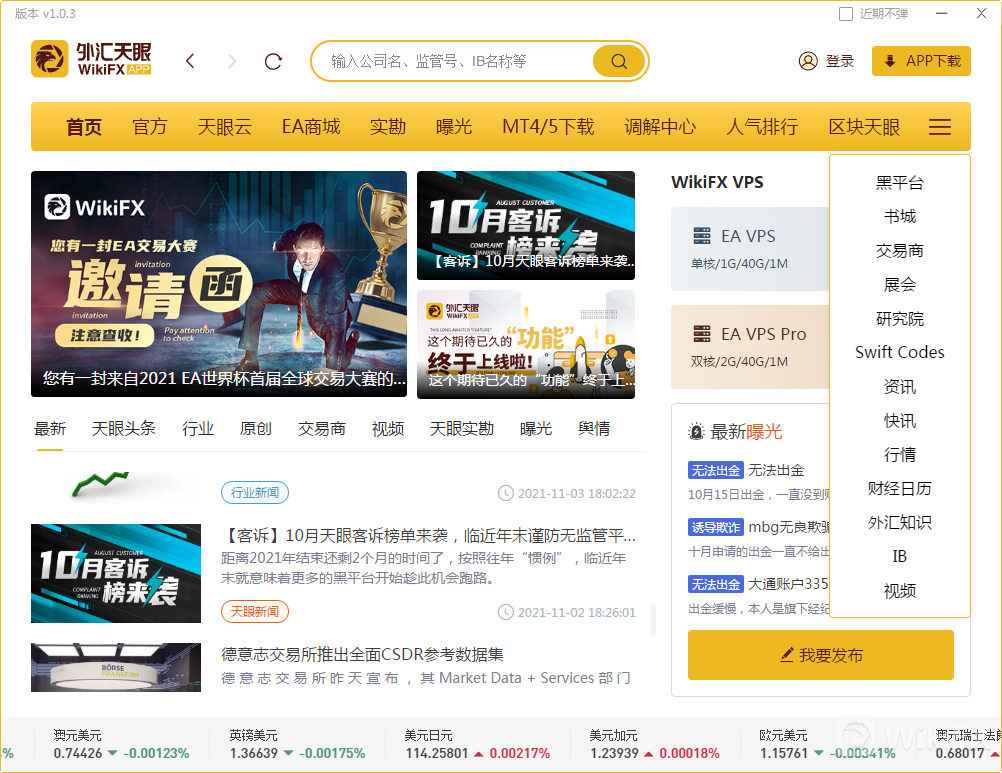Viewport: 1002px width, 773px height.
Task: Click the user profile login icon
Action: (808, 61)
